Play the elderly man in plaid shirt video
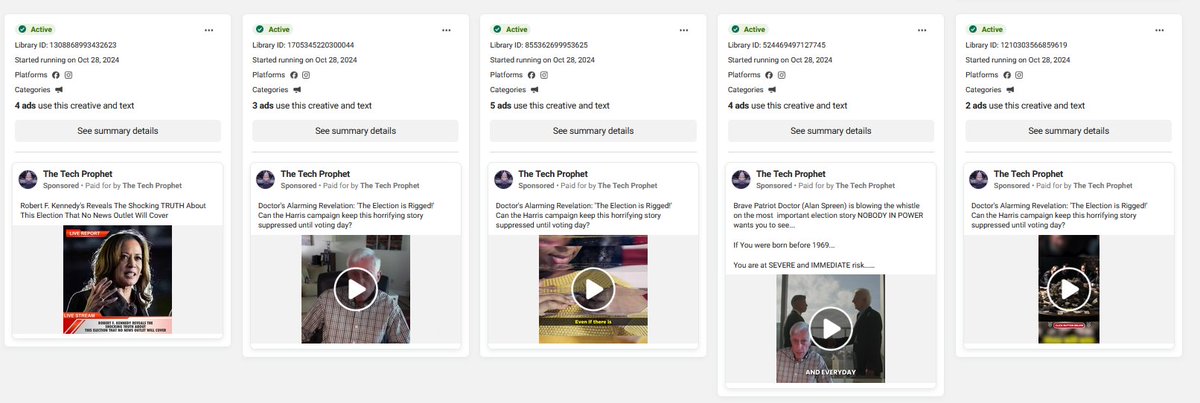Screen dimensions: 1200x403 pyautogui.click(x=356, y=289)
